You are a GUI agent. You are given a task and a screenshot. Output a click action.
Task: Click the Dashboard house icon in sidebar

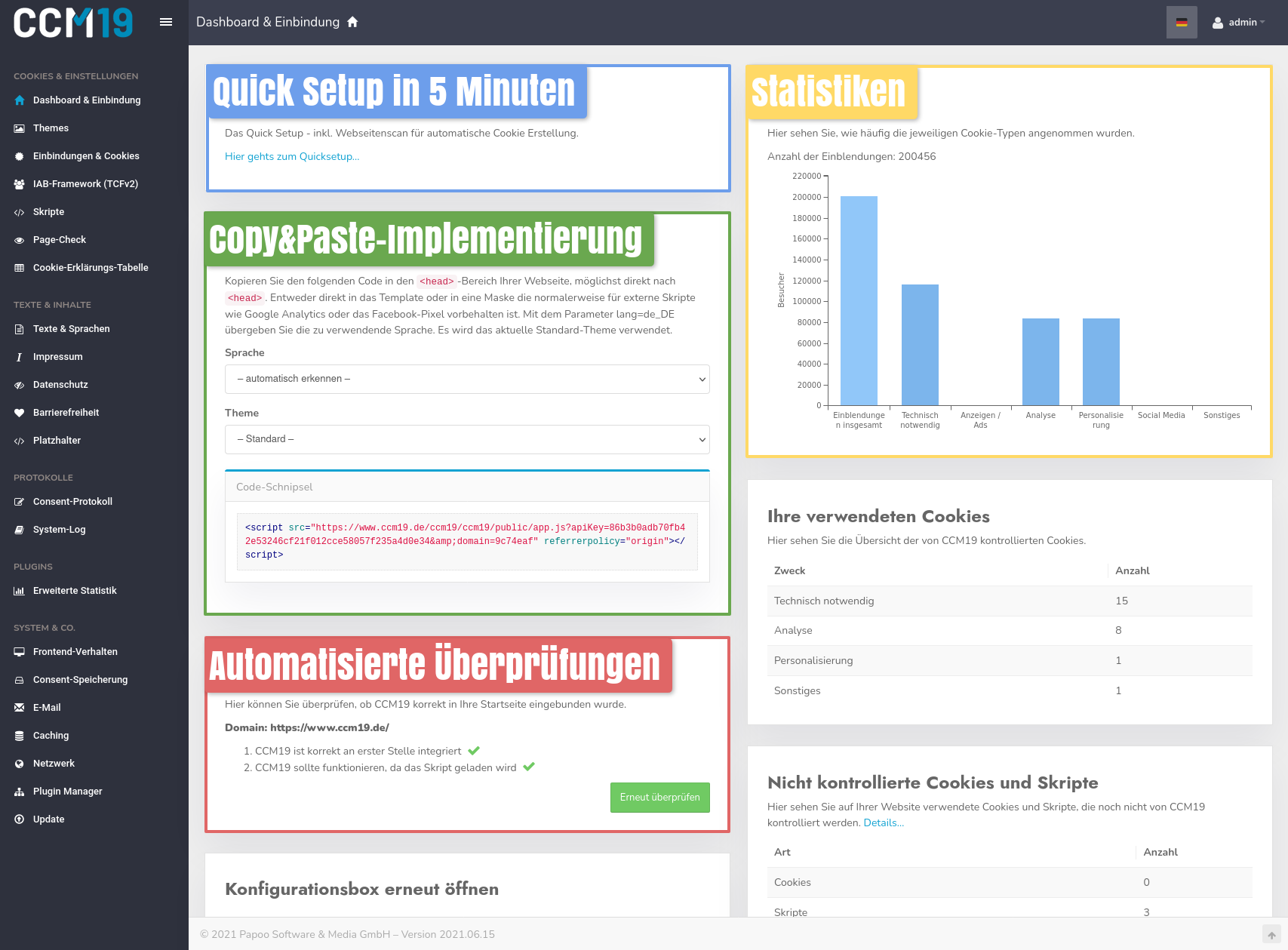point(20,100)
